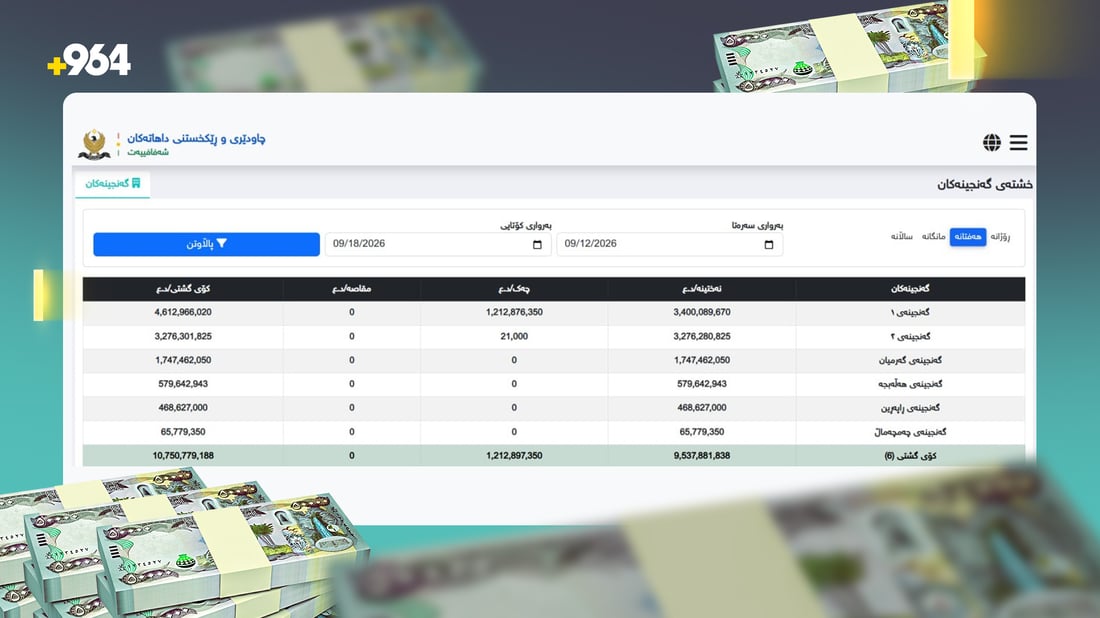
Task: Click total cash sum 9,537,881,838
Action: click(702, 455)
